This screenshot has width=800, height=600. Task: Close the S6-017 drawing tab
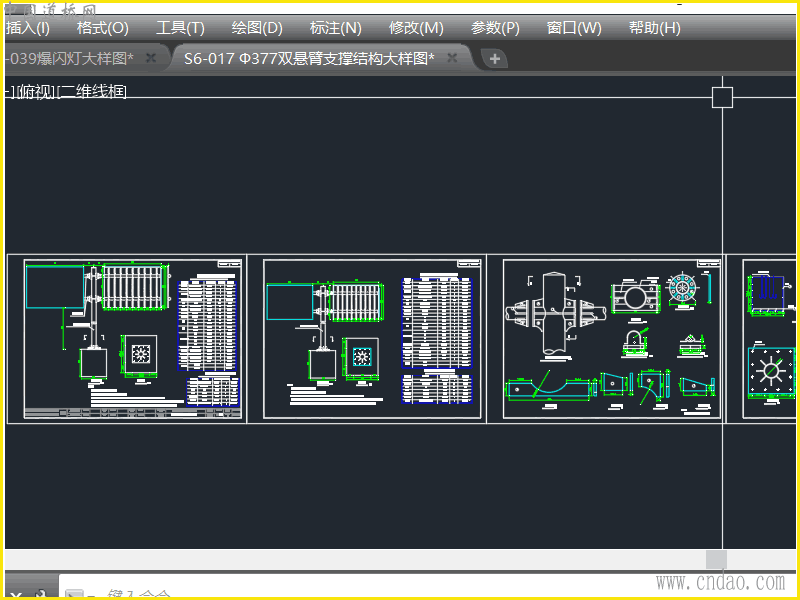click(452, 58)
